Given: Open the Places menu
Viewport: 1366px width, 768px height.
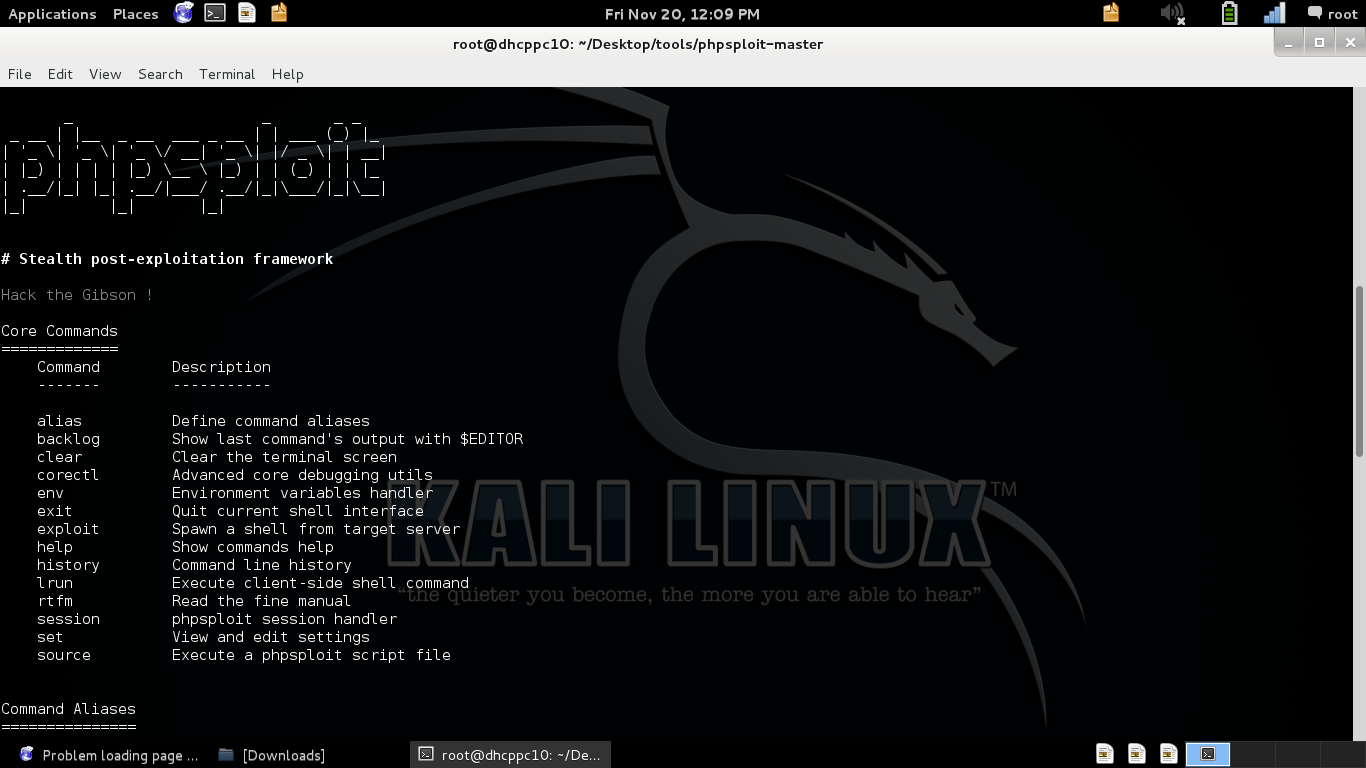Looking at the screenshot, I should [134, 13].
